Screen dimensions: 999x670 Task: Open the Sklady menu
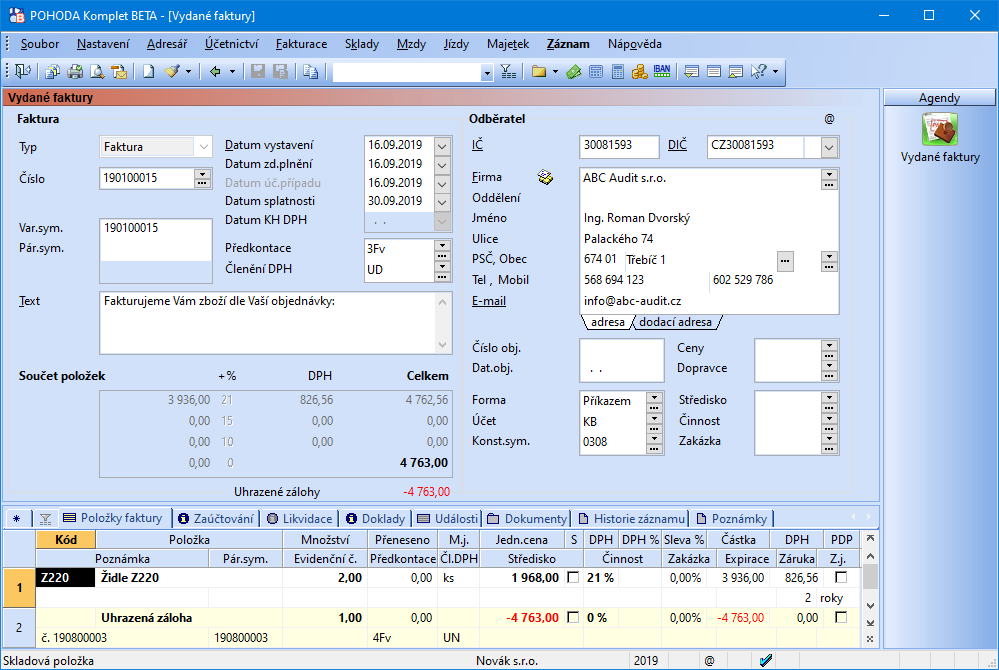pyautogui.click(x=362, y=44)
